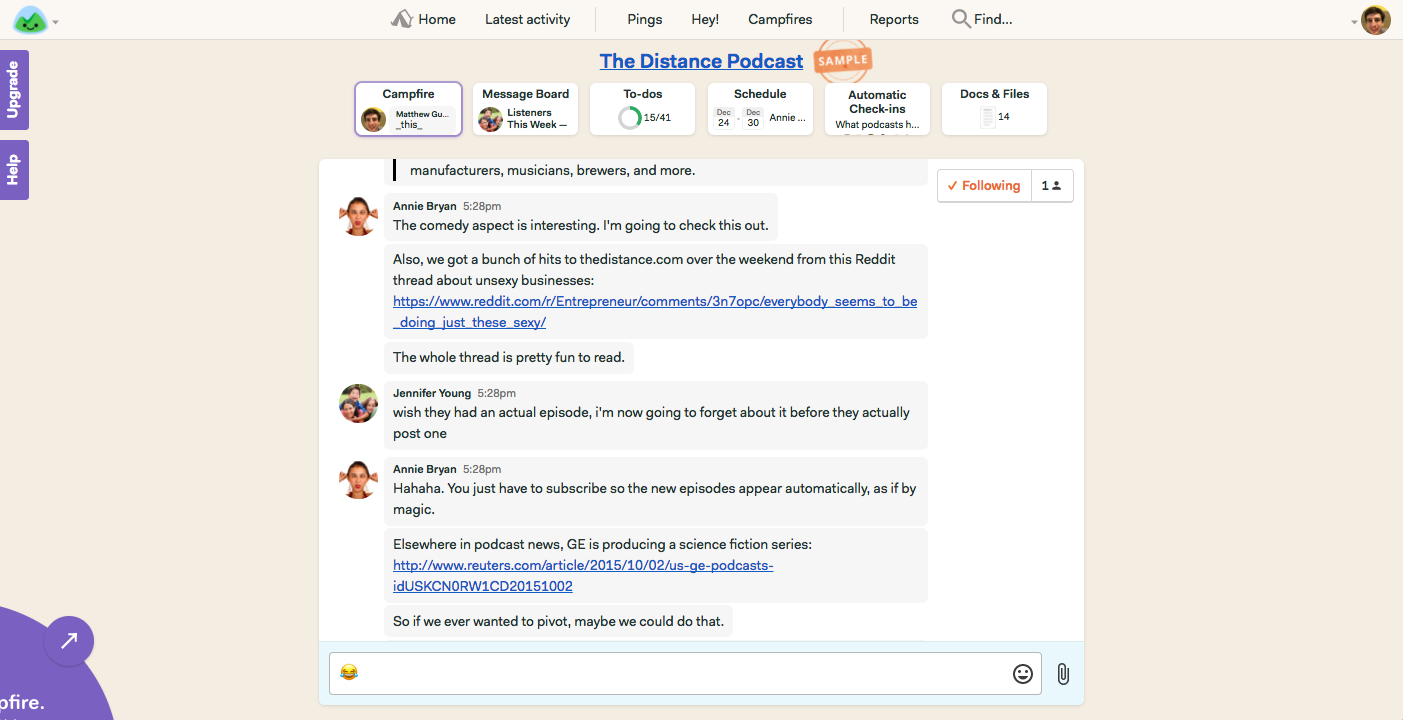Click the Home mountain icon
This screenshot has width=1403, height=720.
(x=402, y=19)
